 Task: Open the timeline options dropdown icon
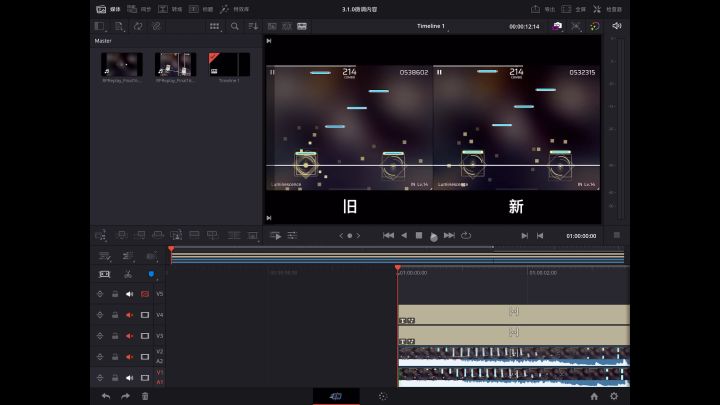tap(105, 256)
